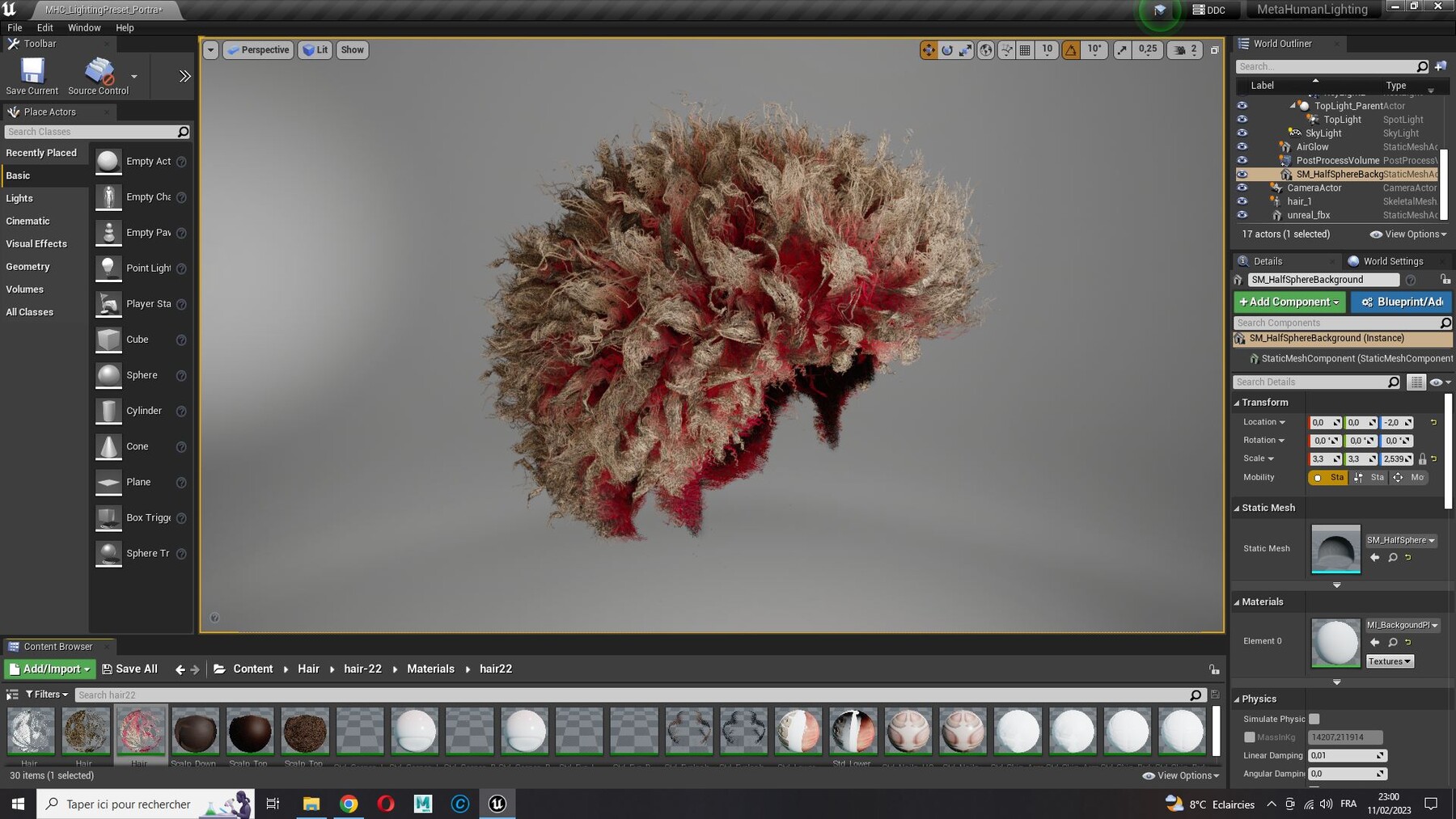1456x819 pixels.
Task: Toggle rotation angle snapping icon
Action: click(x=1071, y=50)
